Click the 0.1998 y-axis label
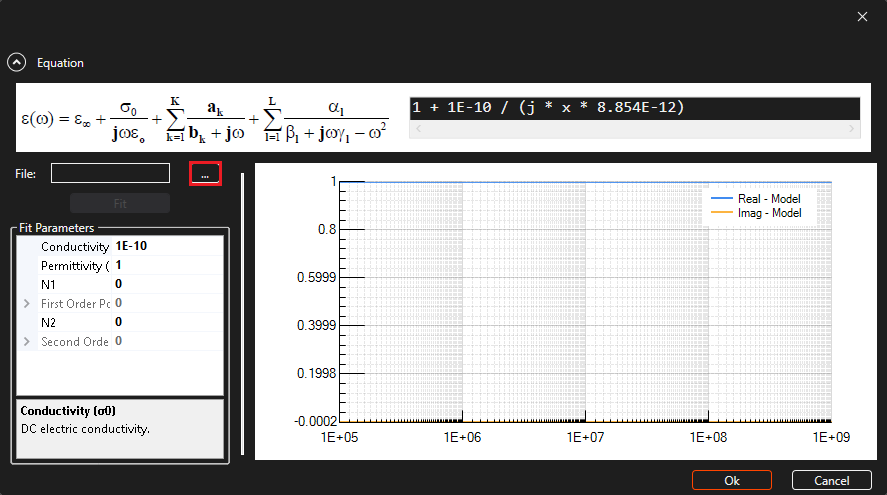 [x=316, y=373]
